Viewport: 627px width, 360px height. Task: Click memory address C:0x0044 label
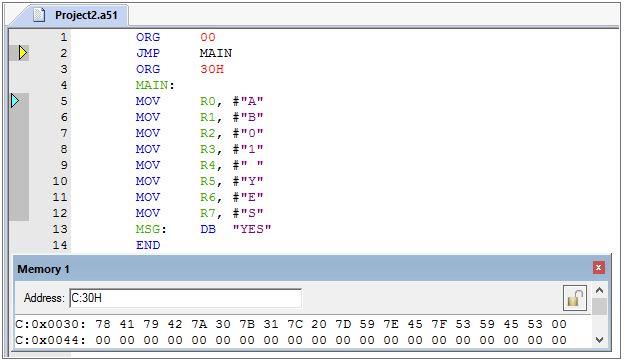51,340
